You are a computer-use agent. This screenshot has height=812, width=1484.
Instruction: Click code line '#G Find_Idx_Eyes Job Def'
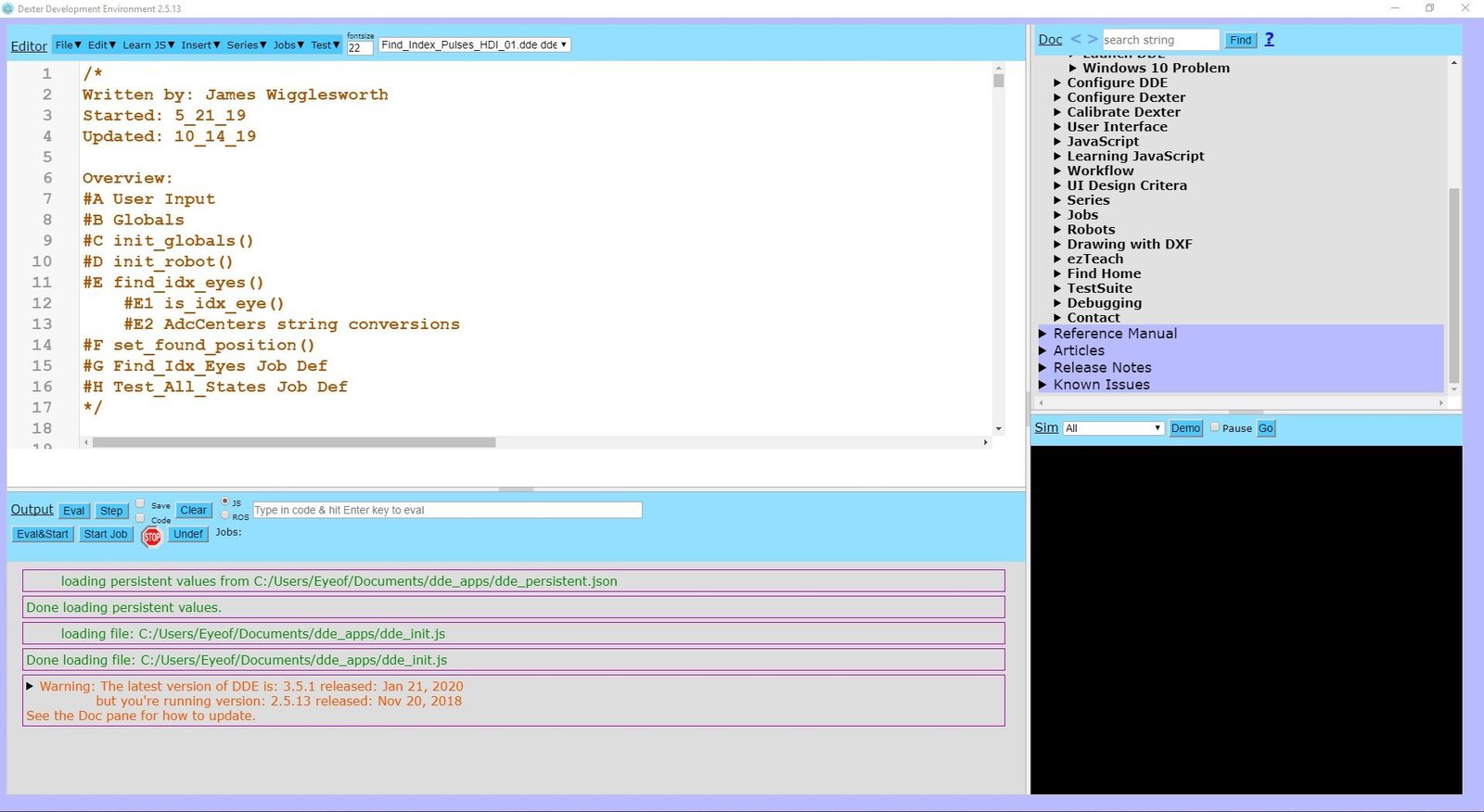click(x=205, y=366)
